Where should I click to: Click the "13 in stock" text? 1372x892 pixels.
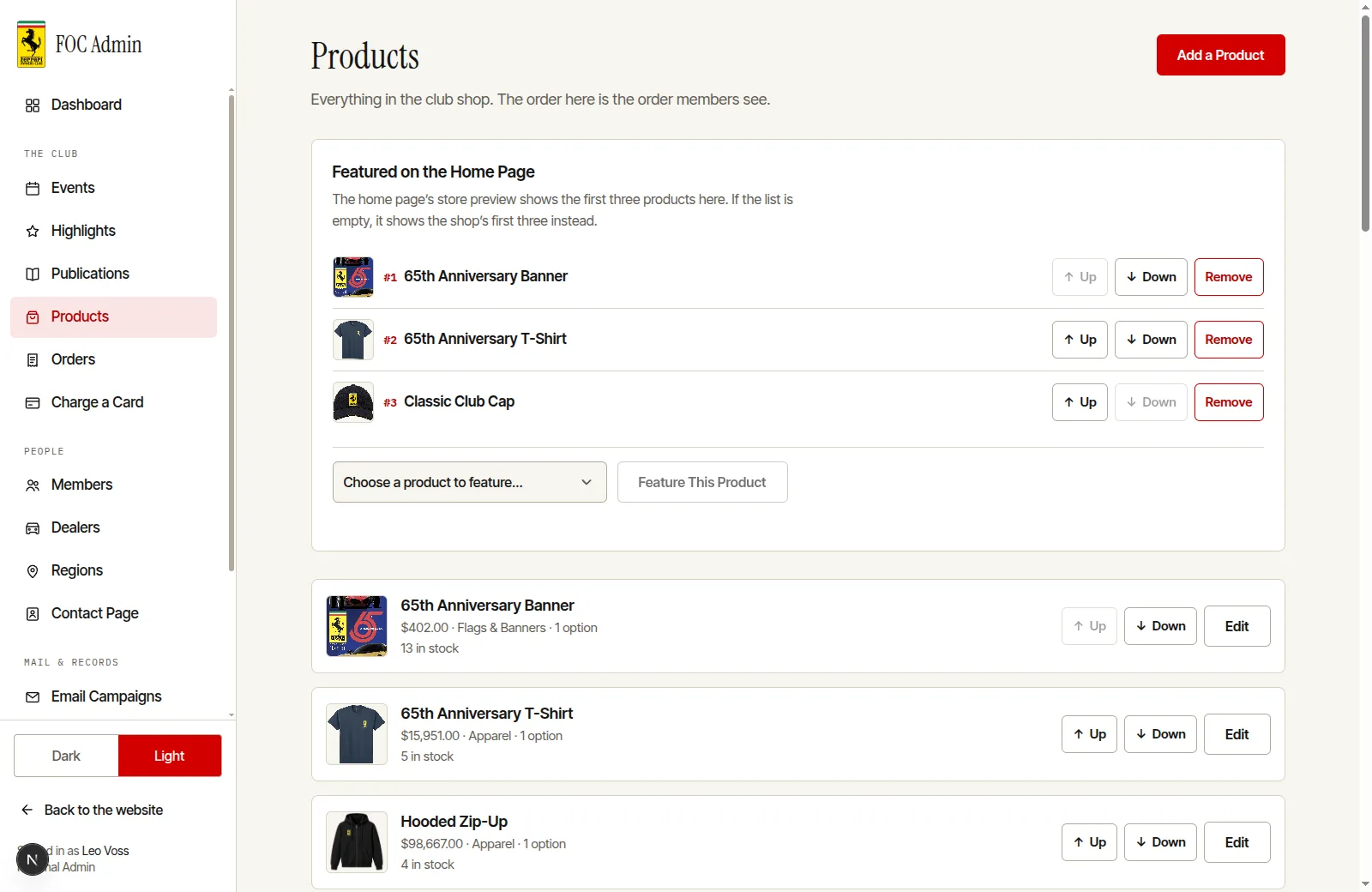[430, 648]
